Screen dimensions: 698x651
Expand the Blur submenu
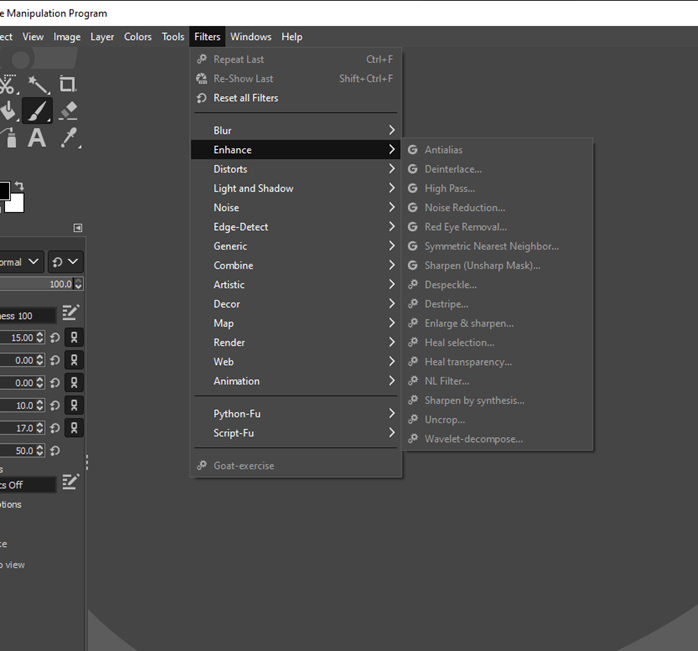296,130
